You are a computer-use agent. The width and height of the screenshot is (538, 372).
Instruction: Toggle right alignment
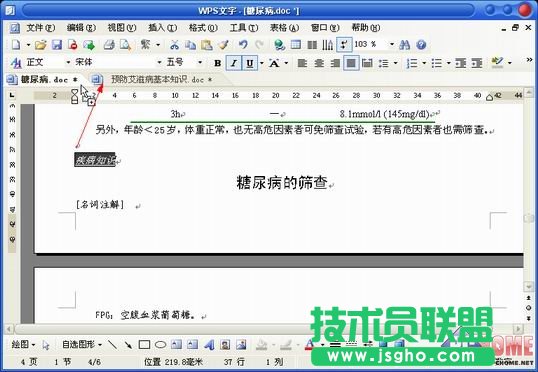tap(335, 63)
